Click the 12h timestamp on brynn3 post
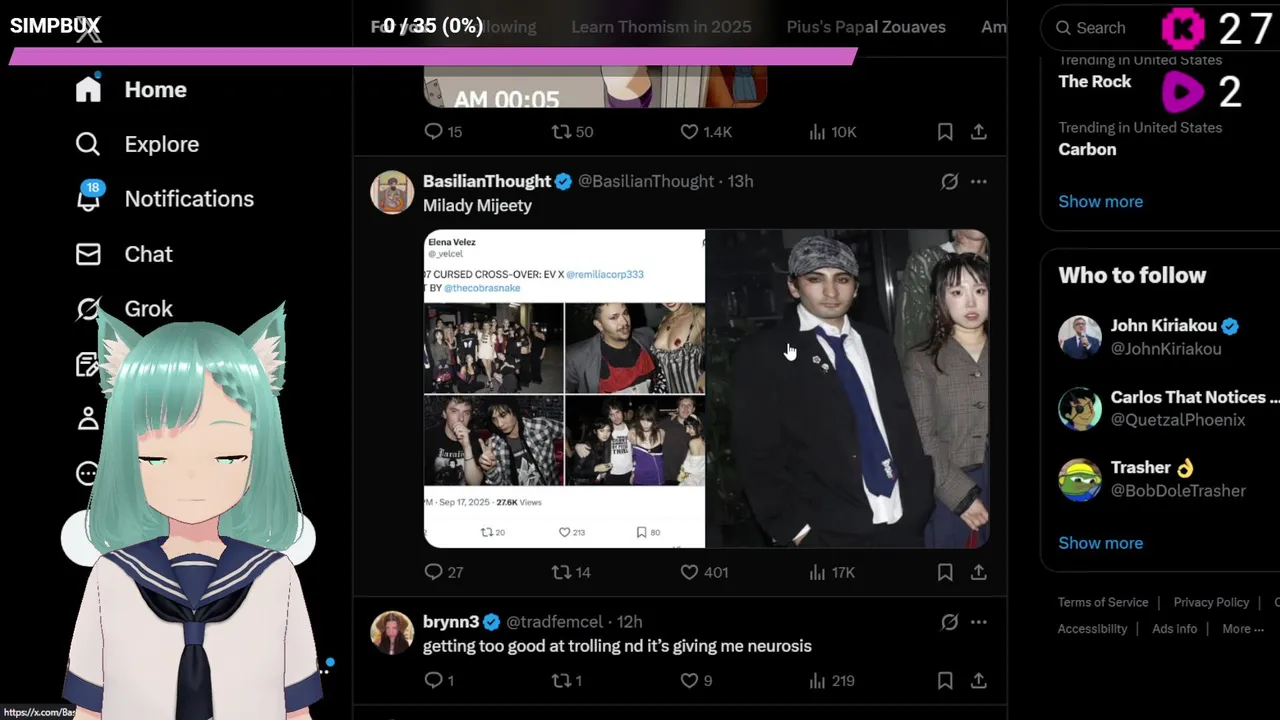The width and height of the screenshot is (1280, 720). point(629,622)
